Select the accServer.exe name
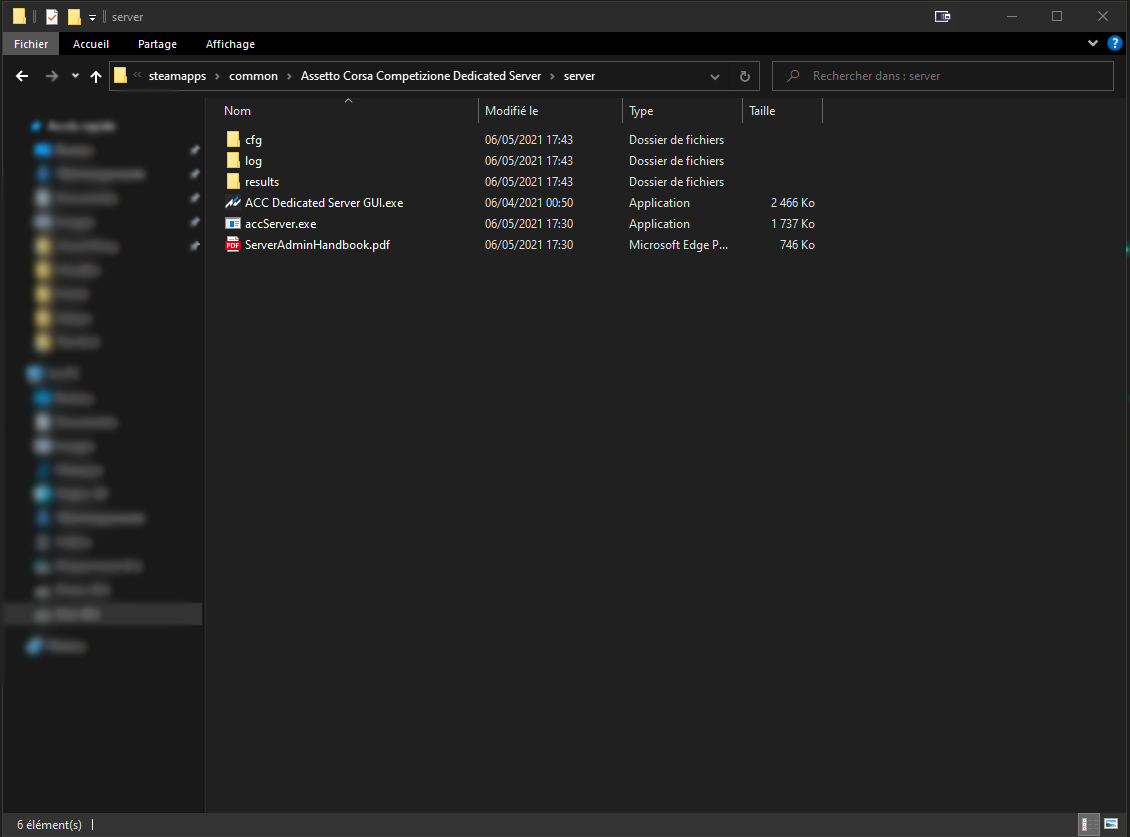The width and height of the screenshot is (1130, 837). click(280, 223)
